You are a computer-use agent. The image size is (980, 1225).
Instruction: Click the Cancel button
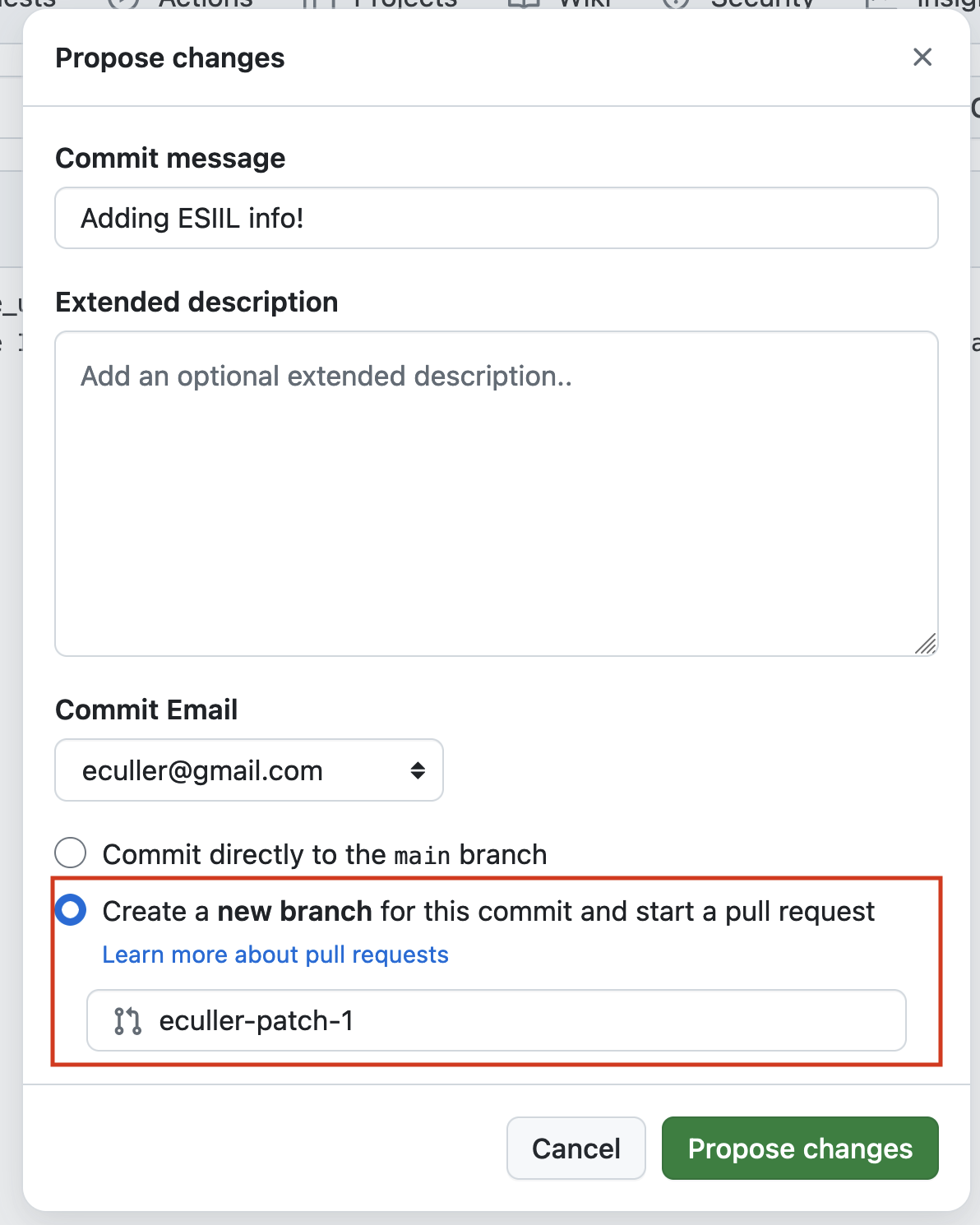click(576, 1148)
